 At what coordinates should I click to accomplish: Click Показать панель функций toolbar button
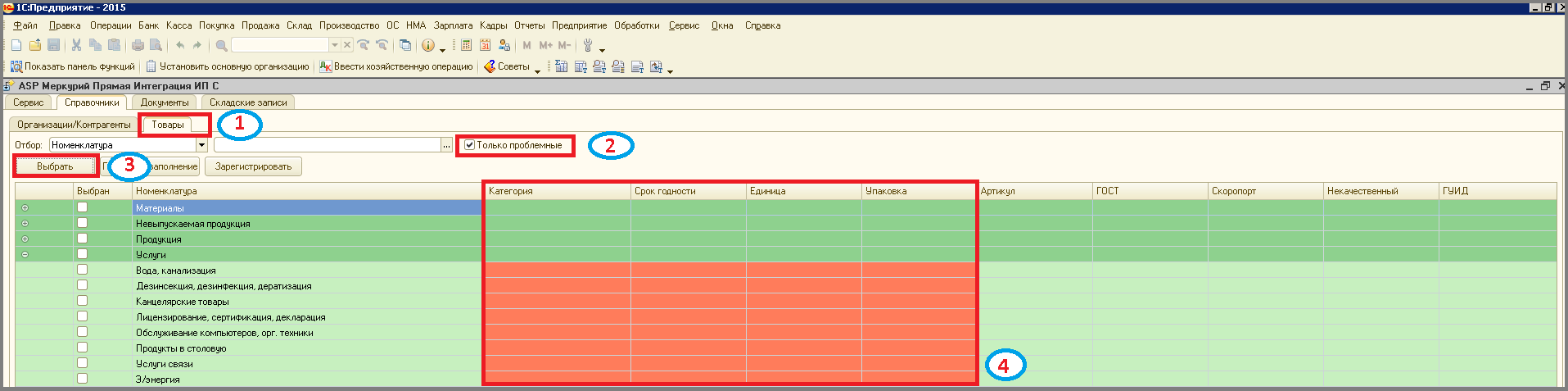pos(73,66)
